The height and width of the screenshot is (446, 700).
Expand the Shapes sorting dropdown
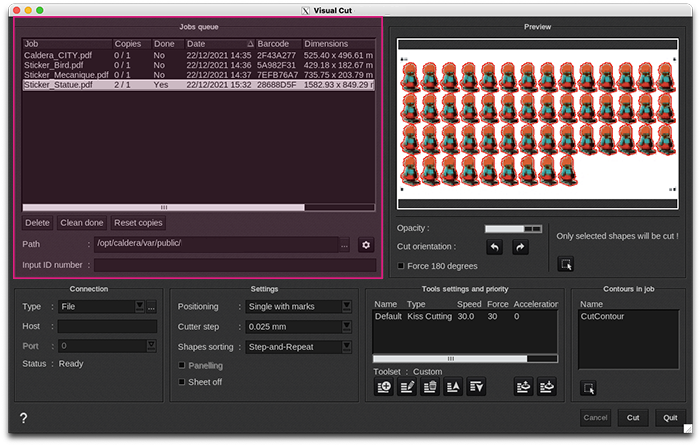[298, 347]
